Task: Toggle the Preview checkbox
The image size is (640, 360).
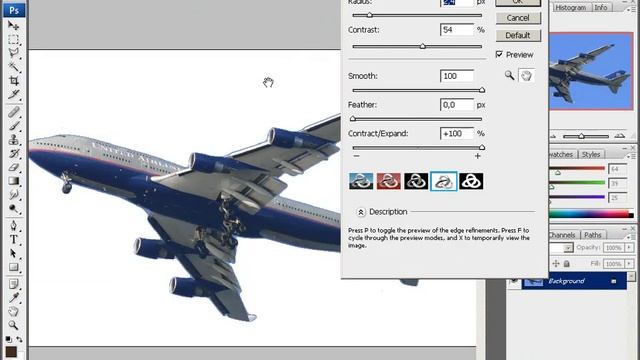Action: pyautogui.click(x=499, y=54)
